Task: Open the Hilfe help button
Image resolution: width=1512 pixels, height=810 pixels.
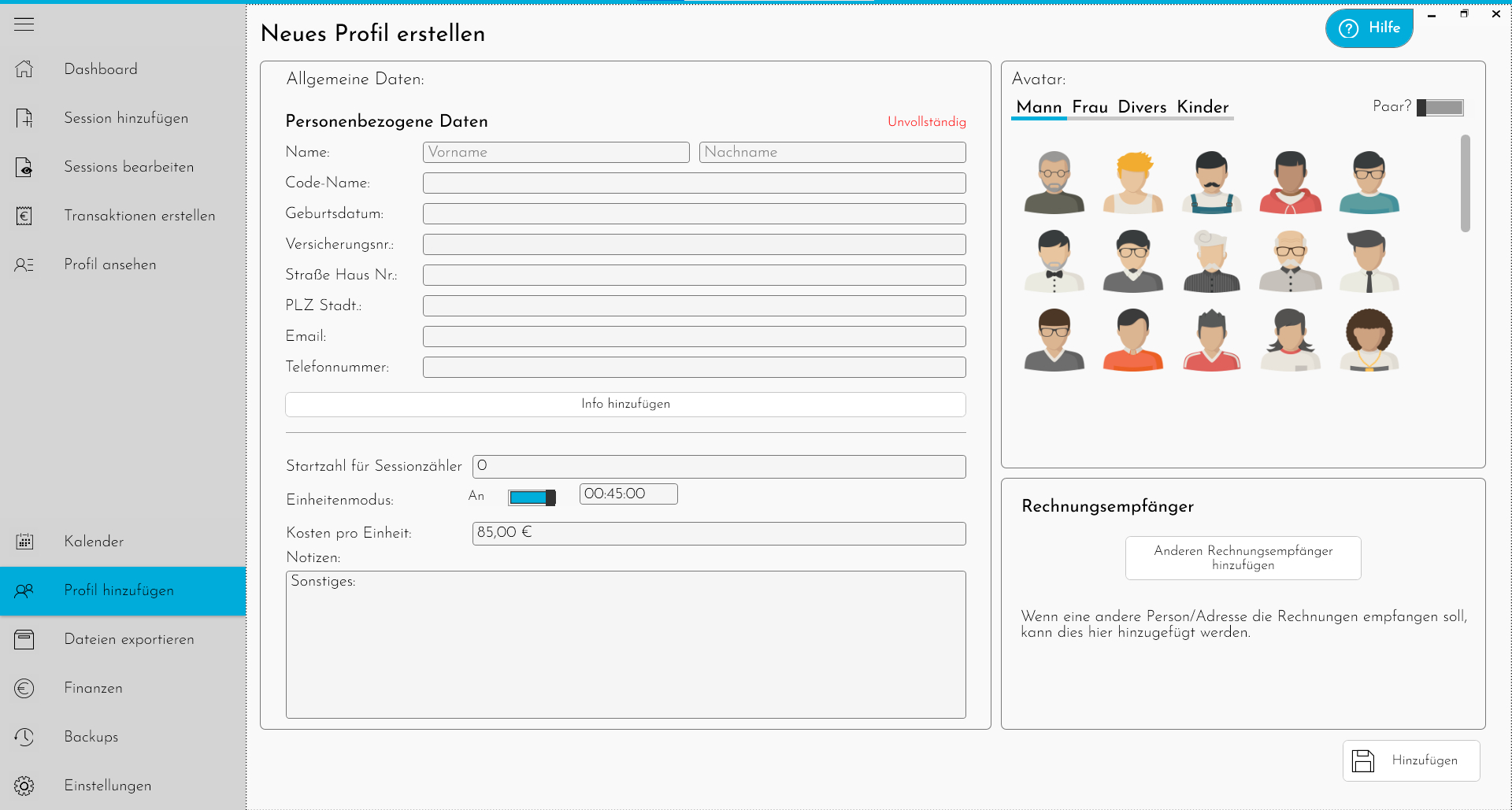Action: click(x=1369, y=28)
